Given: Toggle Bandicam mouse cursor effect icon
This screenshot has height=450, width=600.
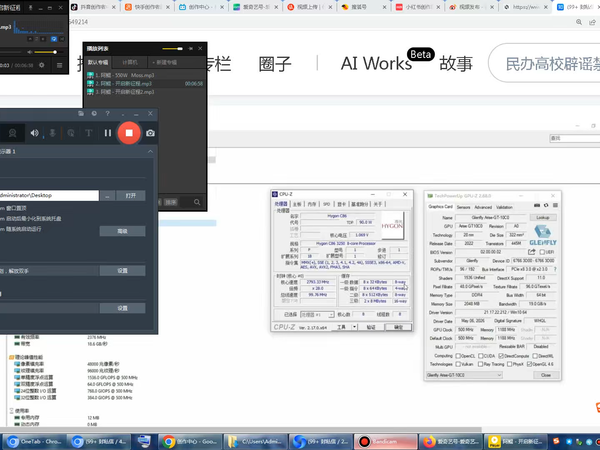Looking at the screenshot, I should coord(71,133).
